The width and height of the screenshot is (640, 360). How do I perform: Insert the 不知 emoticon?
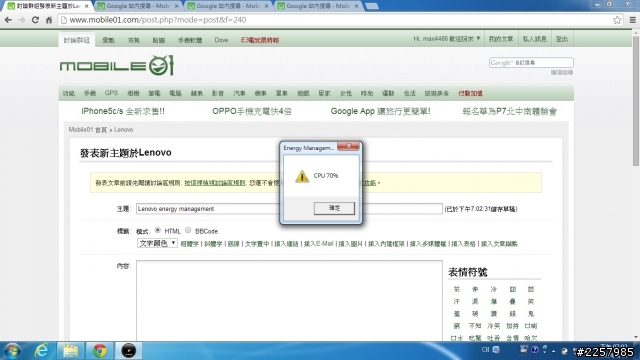(x=475, y=326)
